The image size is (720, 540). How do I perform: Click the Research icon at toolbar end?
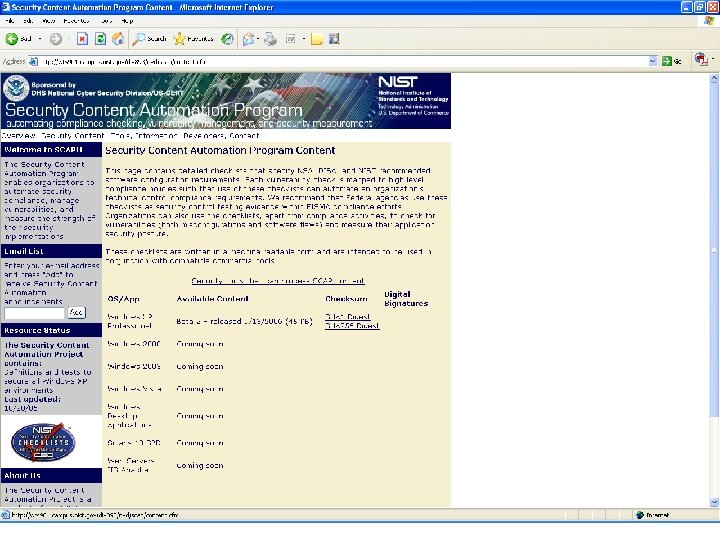[x=334, y=39]
